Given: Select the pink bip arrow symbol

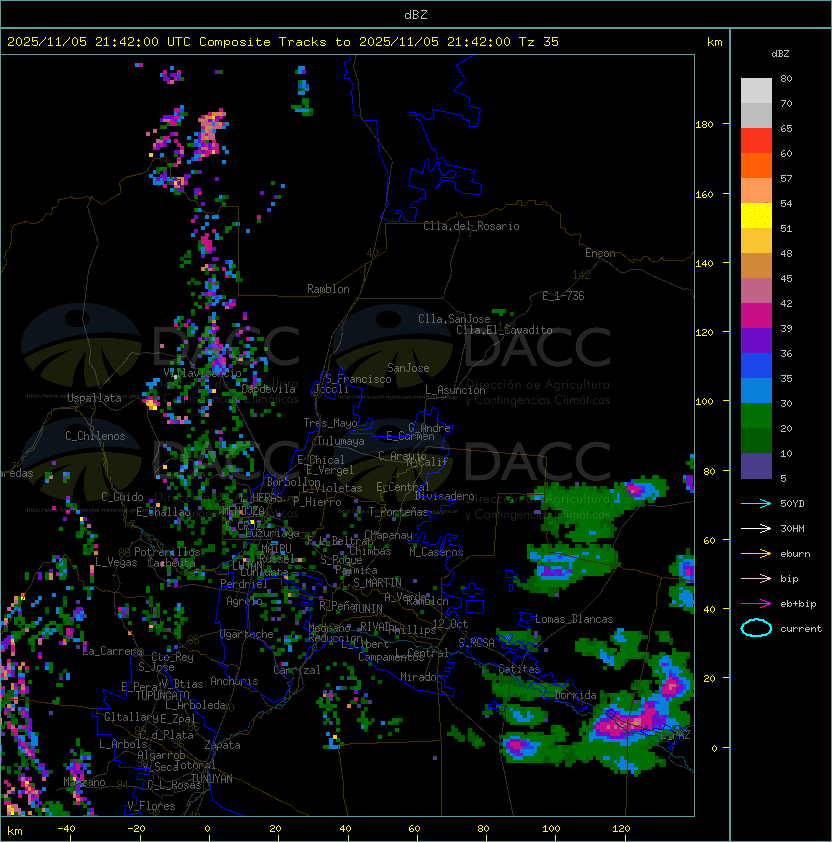Looking at the screenshot, I should click(756, 579).
